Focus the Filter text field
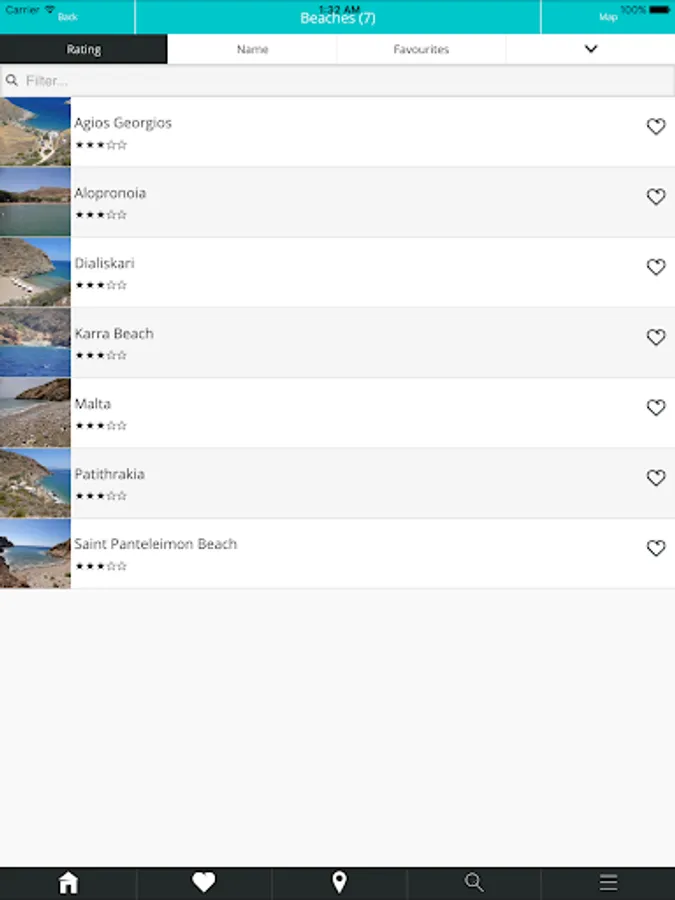 pos(340,80)
